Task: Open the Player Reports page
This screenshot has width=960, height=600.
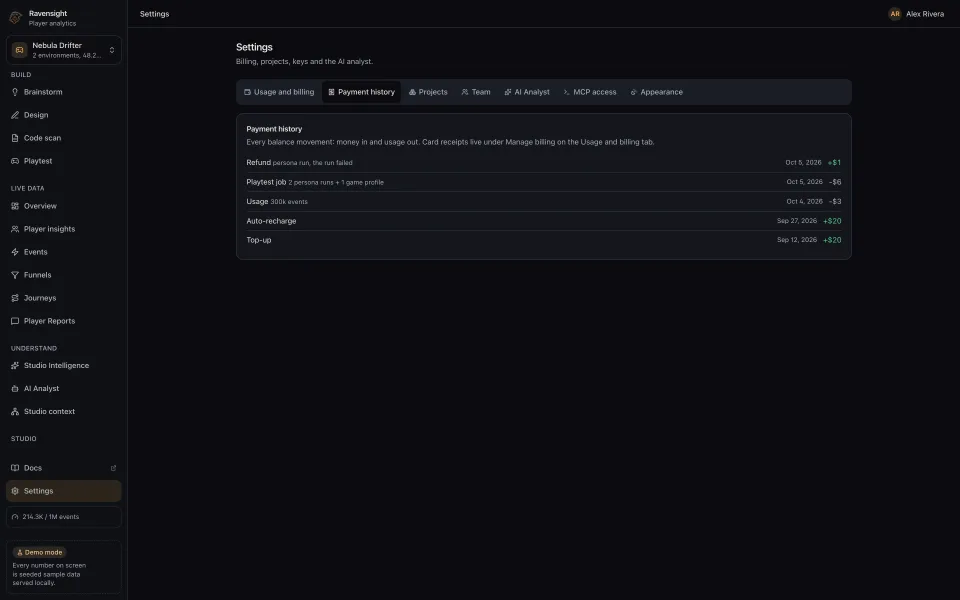Action: 64,321
